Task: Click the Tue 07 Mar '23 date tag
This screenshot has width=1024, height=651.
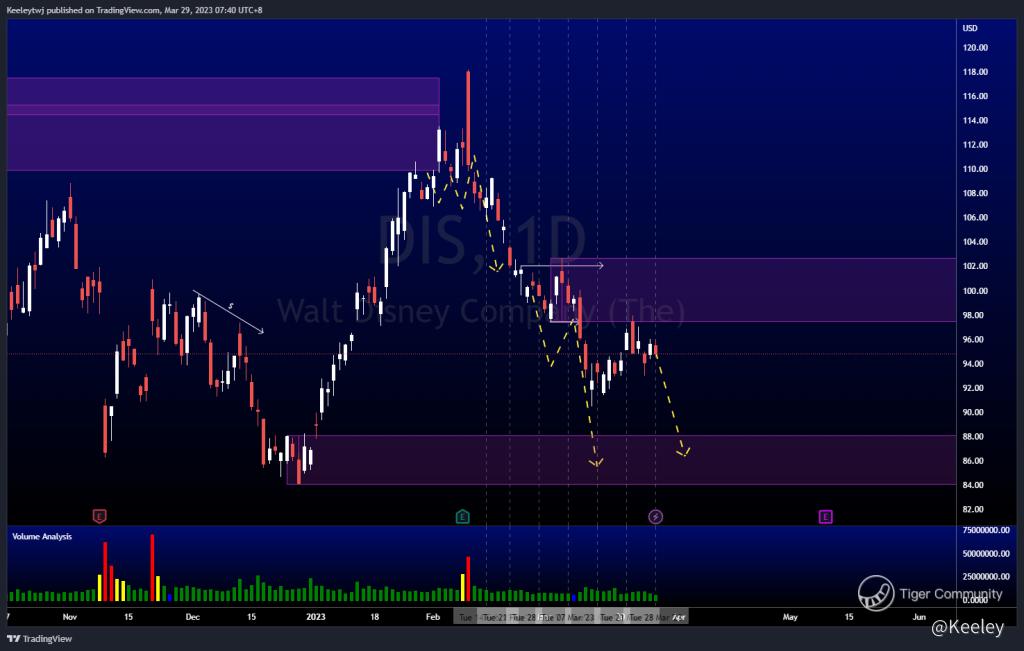Action: tap(567, 617)
